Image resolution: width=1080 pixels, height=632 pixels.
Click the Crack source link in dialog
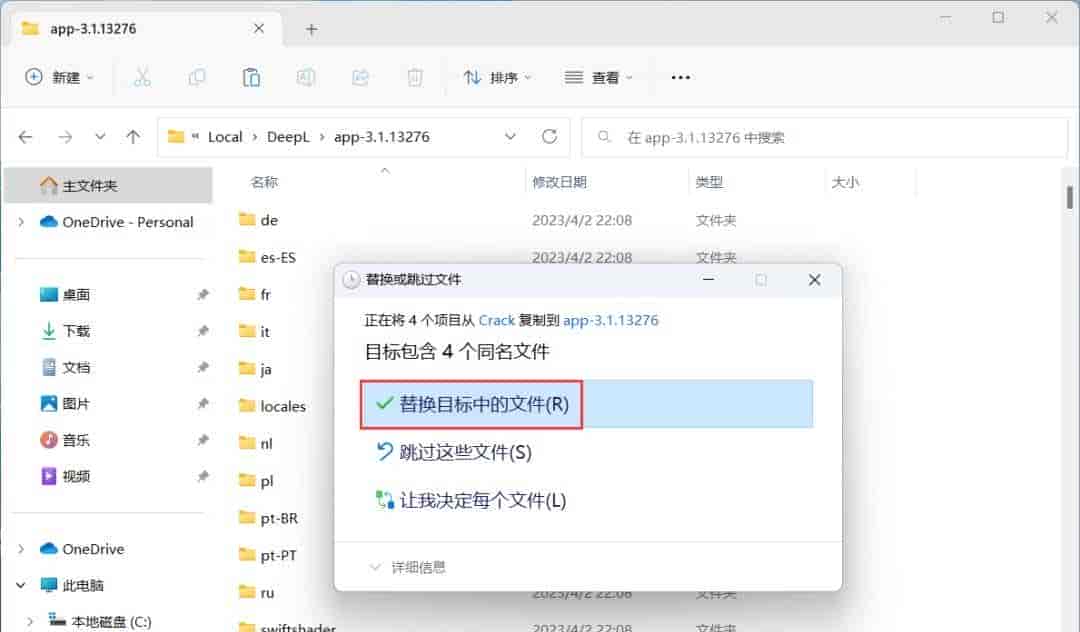(497, 320)
